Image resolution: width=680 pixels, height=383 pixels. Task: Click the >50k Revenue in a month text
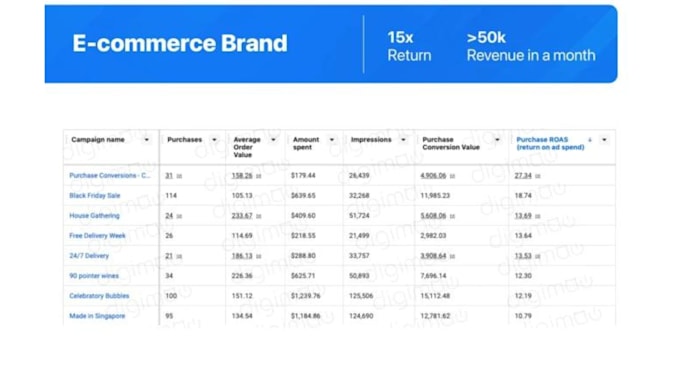click(x=531, y=46)
